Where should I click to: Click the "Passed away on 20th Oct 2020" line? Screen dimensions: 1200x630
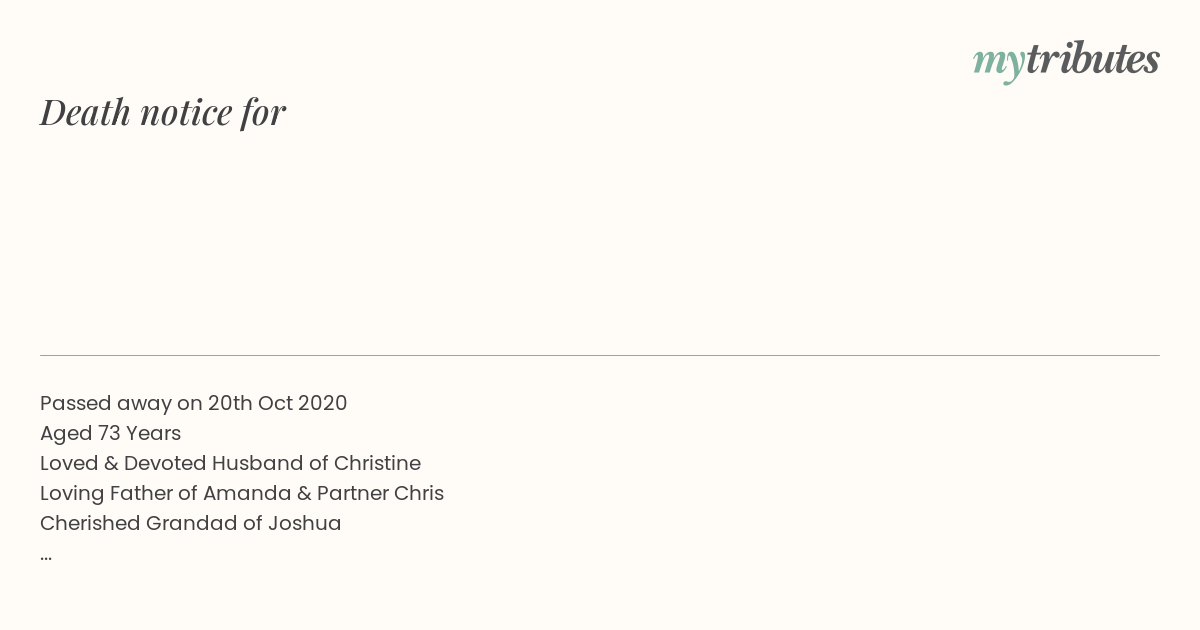pyautogui.click(x=194, y=403)
